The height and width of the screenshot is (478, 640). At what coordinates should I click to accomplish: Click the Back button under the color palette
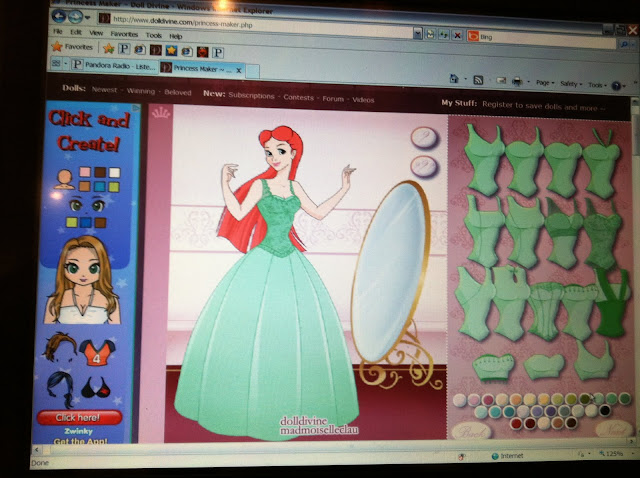click(x=471, y=431)
